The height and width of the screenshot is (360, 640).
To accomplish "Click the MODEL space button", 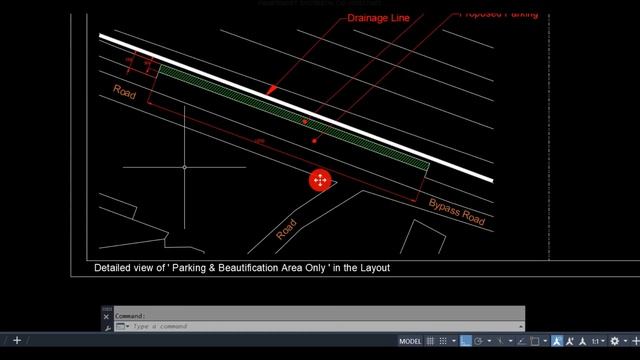I will (x=410, y=341).
